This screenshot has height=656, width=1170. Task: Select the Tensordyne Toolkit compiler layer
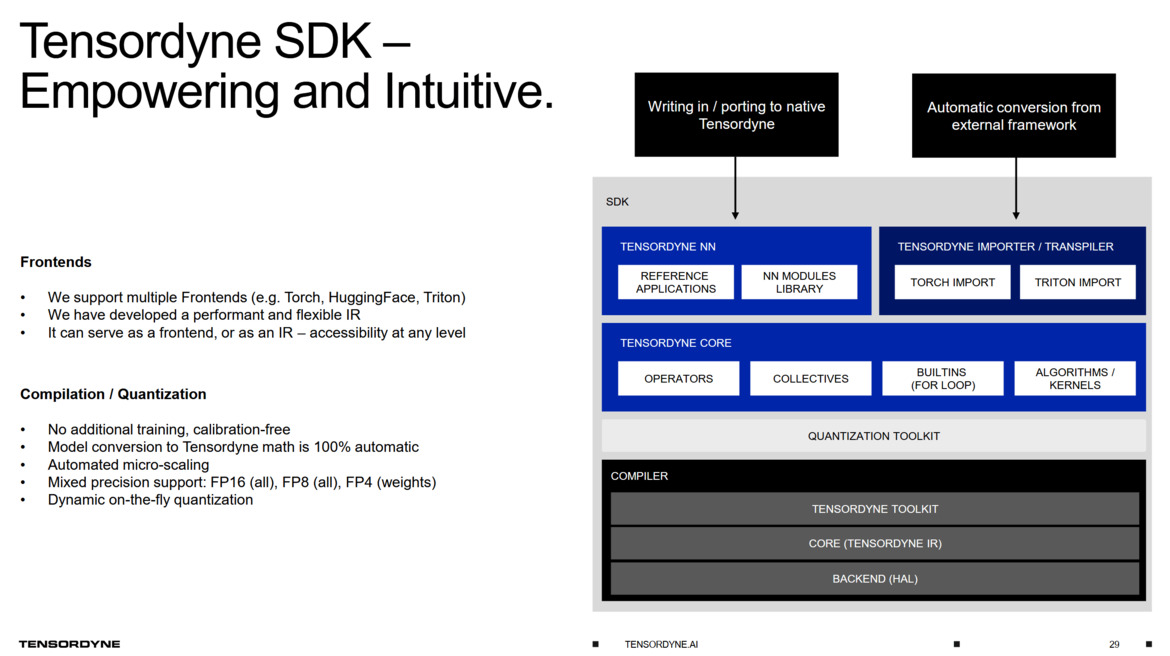pos(874,509)
